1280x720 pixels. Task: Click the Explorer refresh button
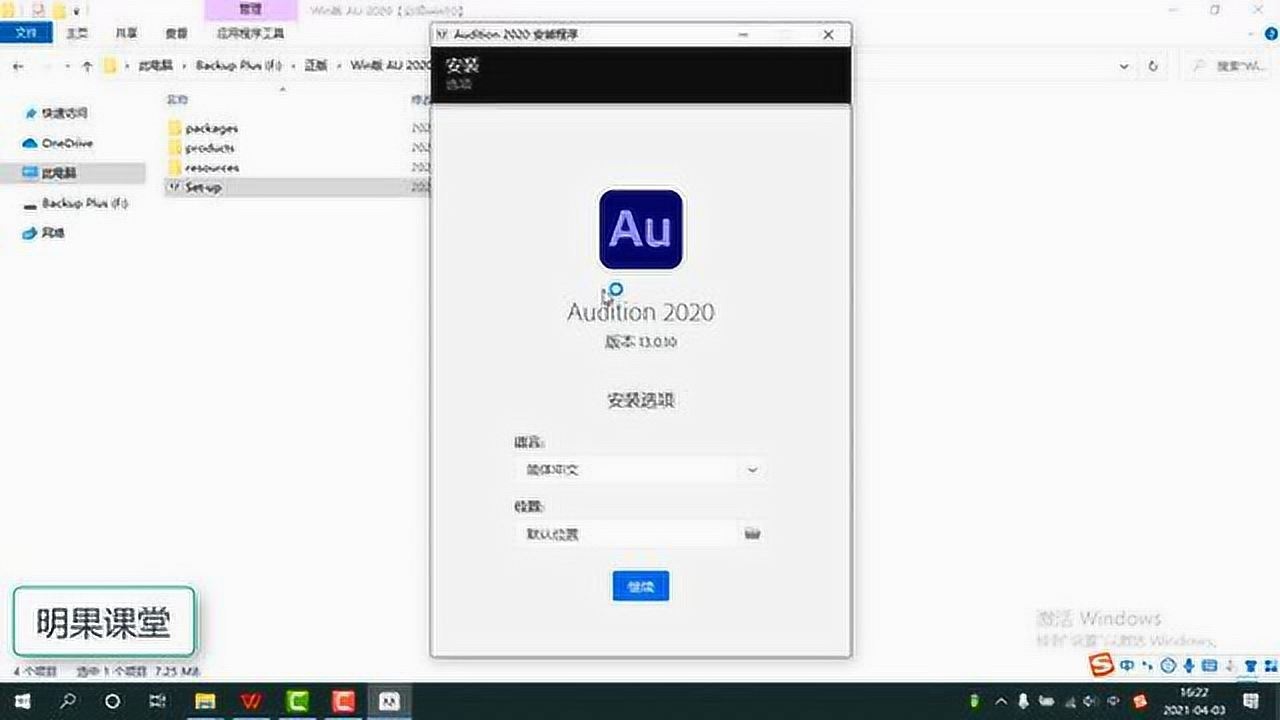[1153, 66]
